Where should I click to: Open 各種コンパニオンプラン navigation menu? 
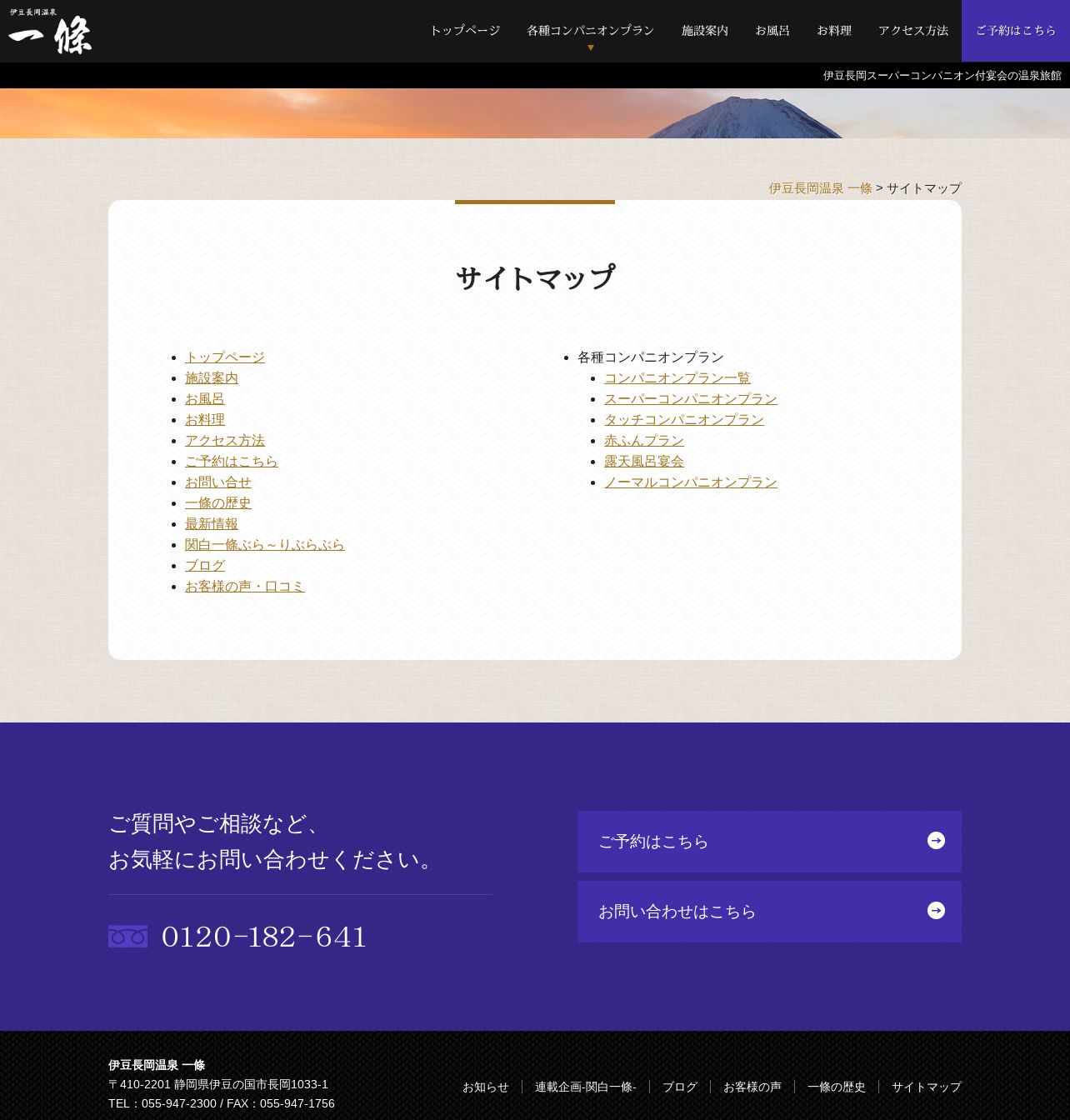point(591,31)
